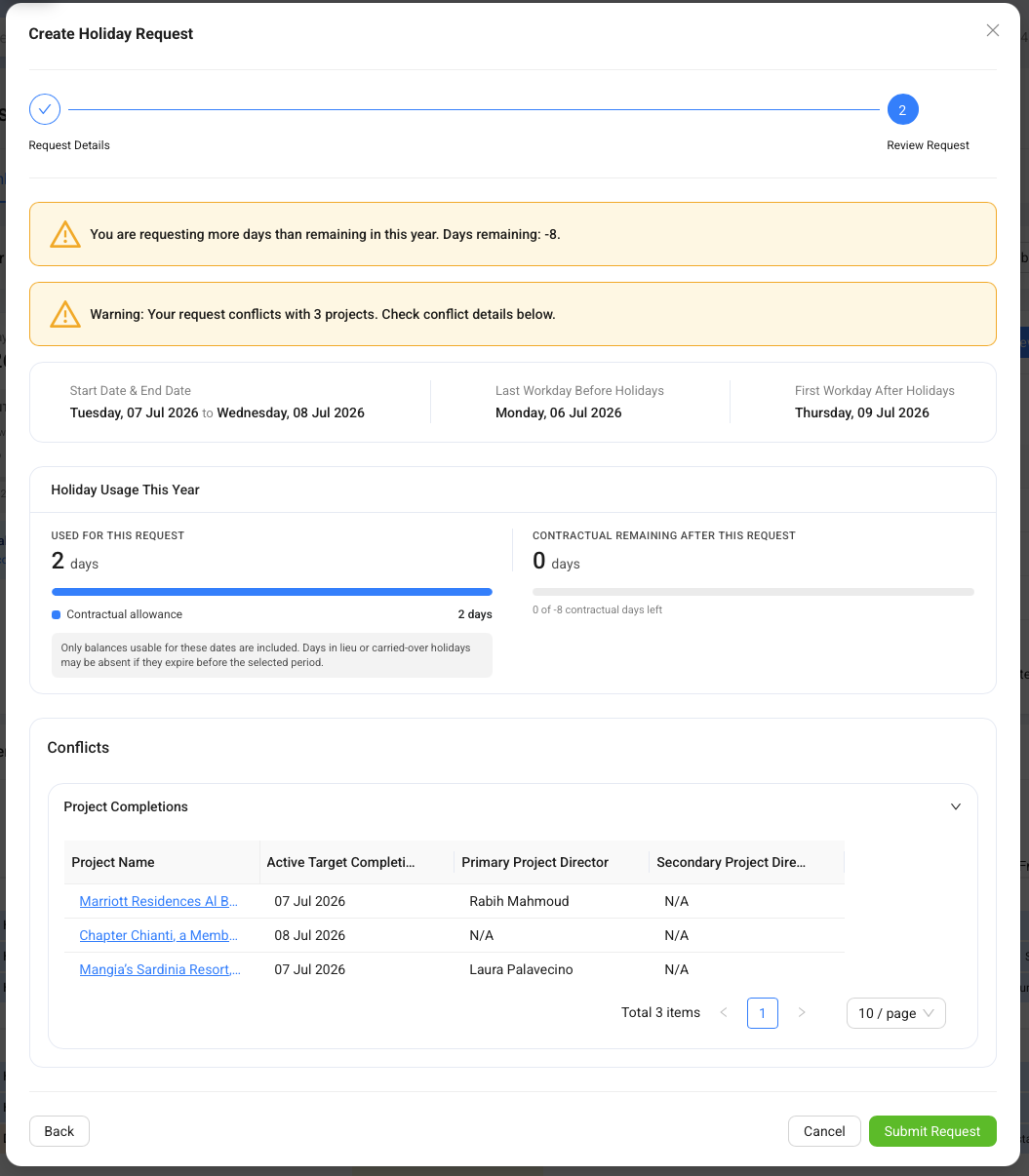1029x1176 pixels.
Task: Click warning icon beside project conflicts alert
Action: [65, 314]
